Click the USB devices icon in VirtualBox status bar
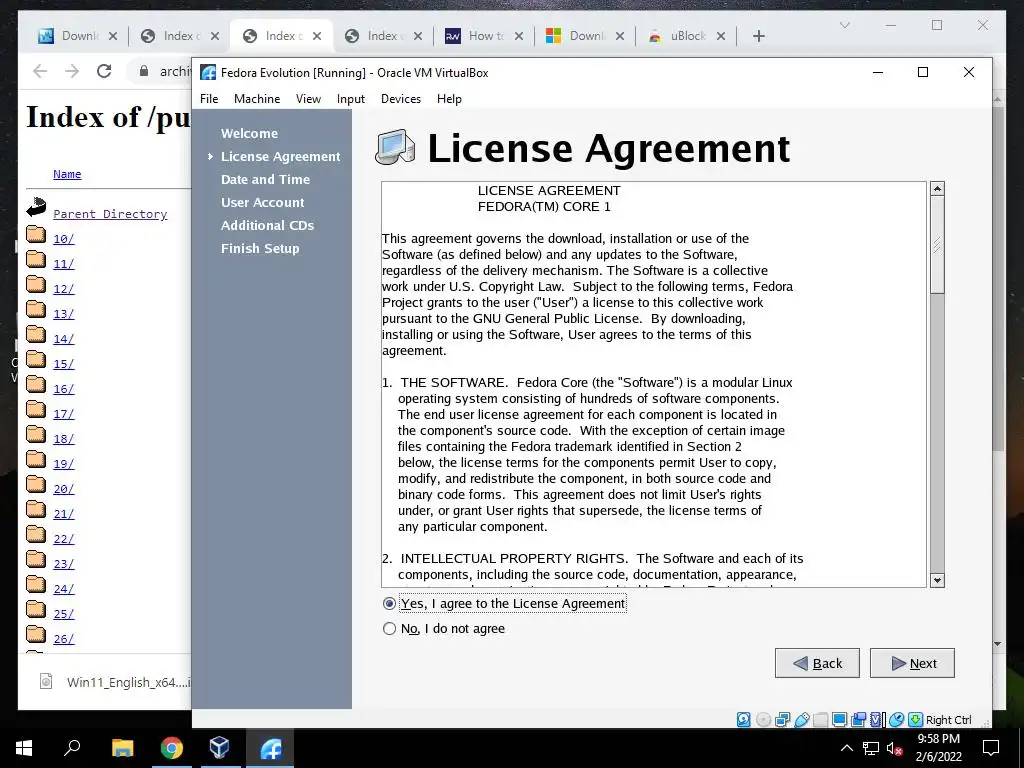Image resolution: width=1024 pixels, height=768 pixels. (x=801, y=720)
